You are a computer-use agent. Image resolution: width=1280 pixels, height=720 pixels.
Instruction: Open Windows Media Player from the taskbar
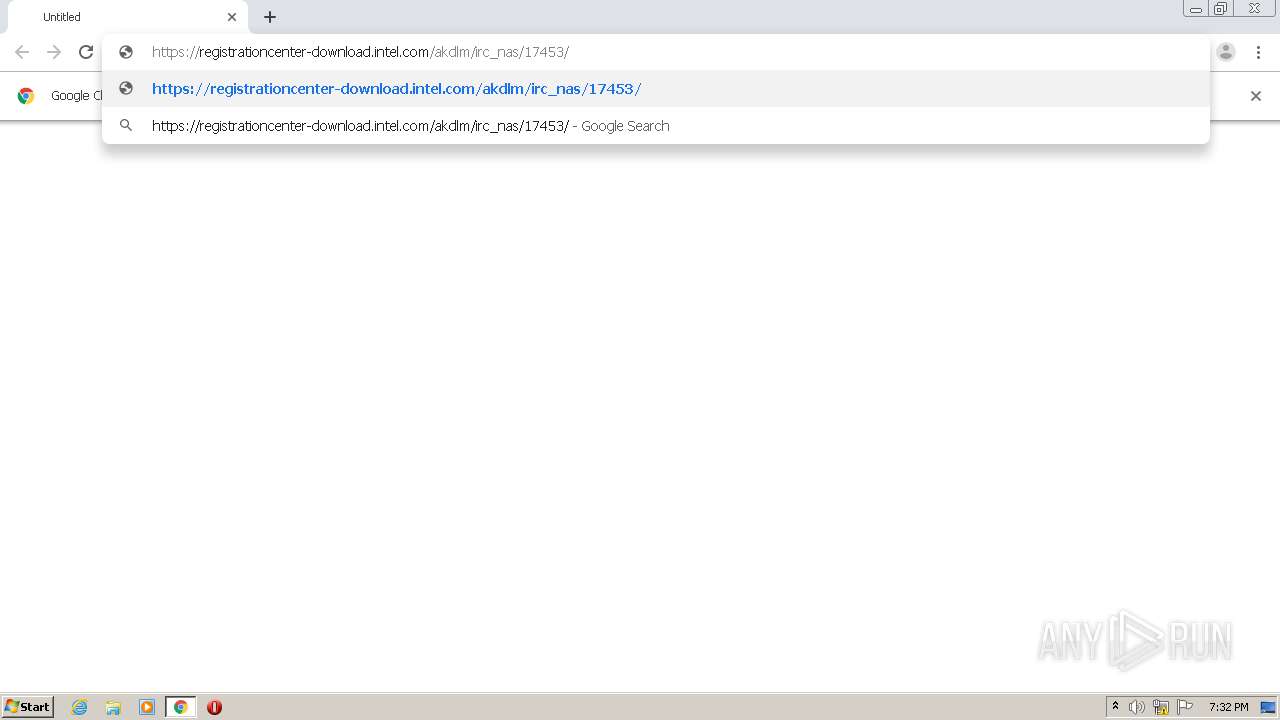click(147, 707)
